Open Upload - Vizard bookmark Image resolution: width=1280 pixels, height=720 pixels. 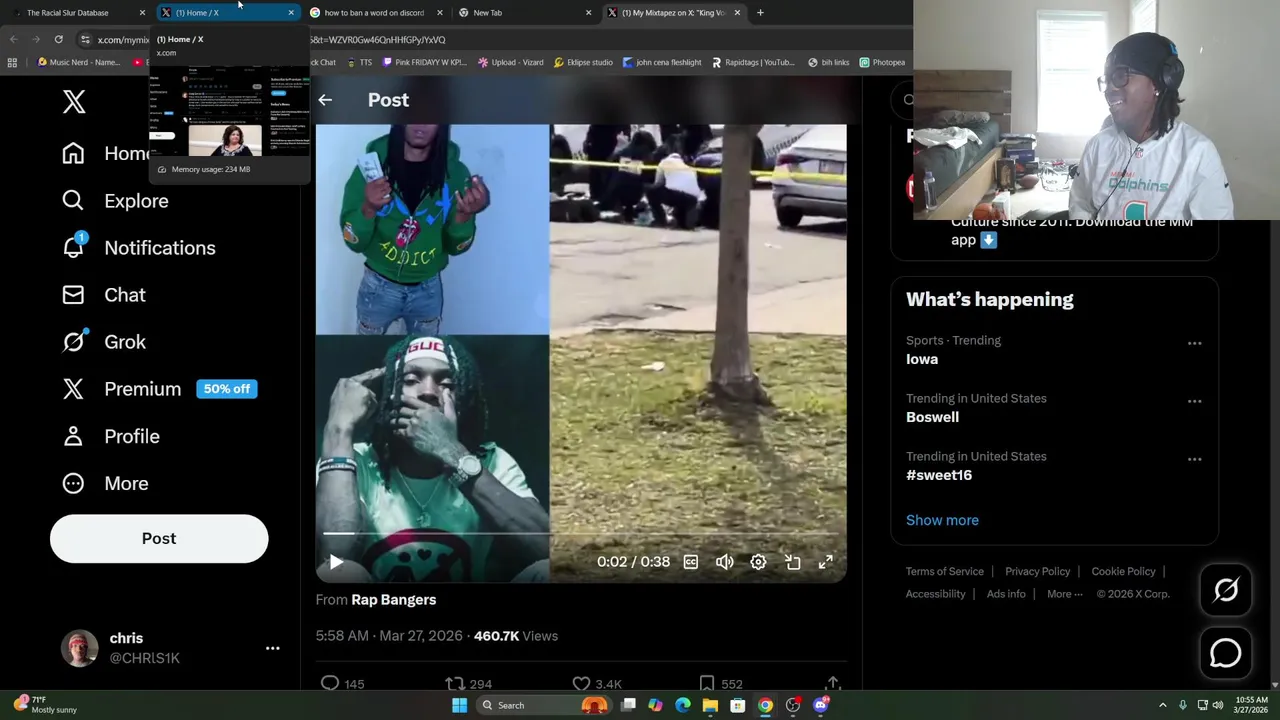click(510, 62)
